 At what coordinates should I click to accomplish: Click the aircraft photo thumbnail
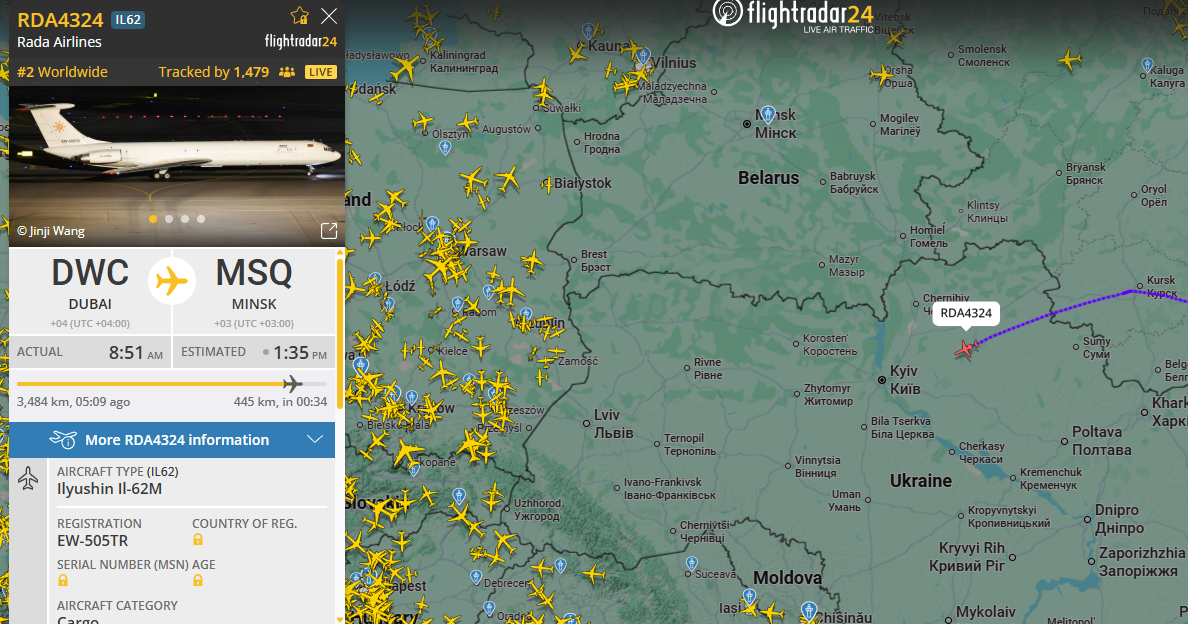pyautogui.click(x=177, y=164)
